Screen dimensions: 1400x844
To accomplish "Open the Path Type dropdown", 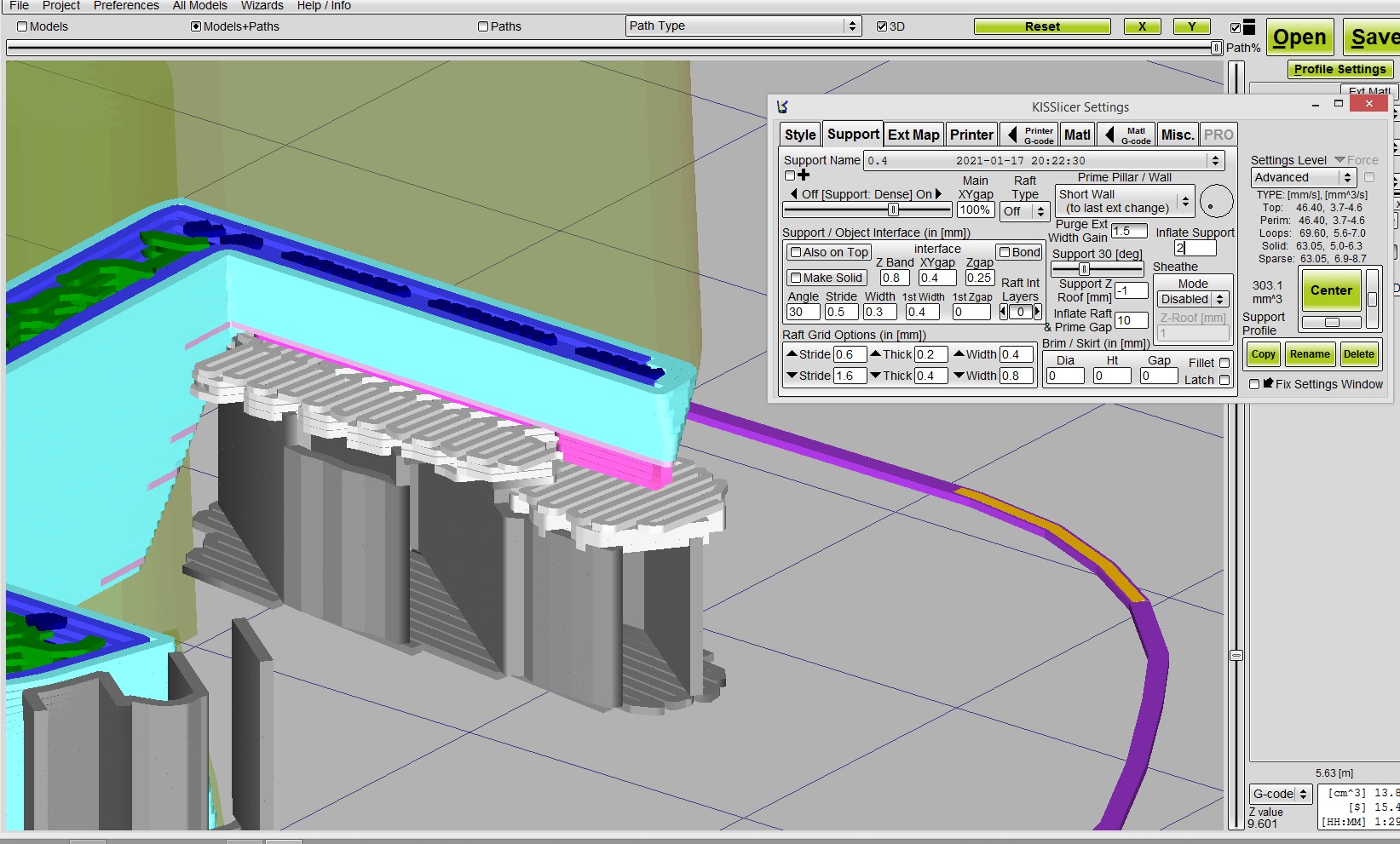I will tap(742, 26).
